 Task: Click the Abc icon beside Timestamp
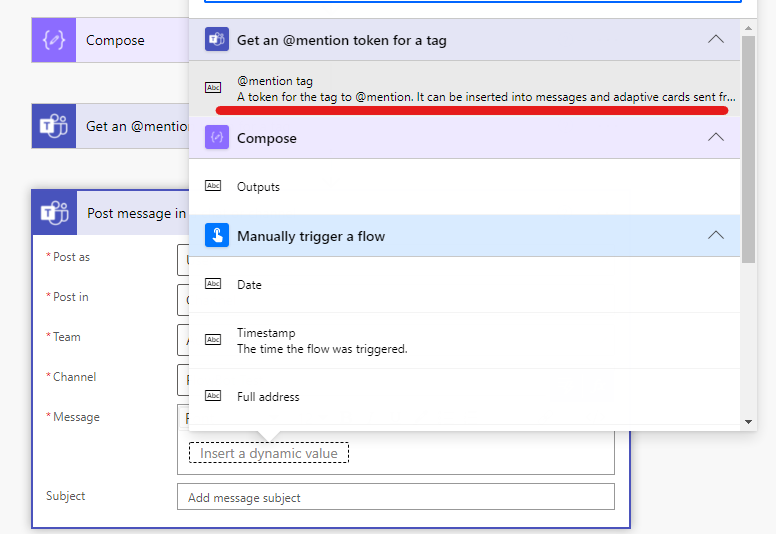tap(213, 340)
